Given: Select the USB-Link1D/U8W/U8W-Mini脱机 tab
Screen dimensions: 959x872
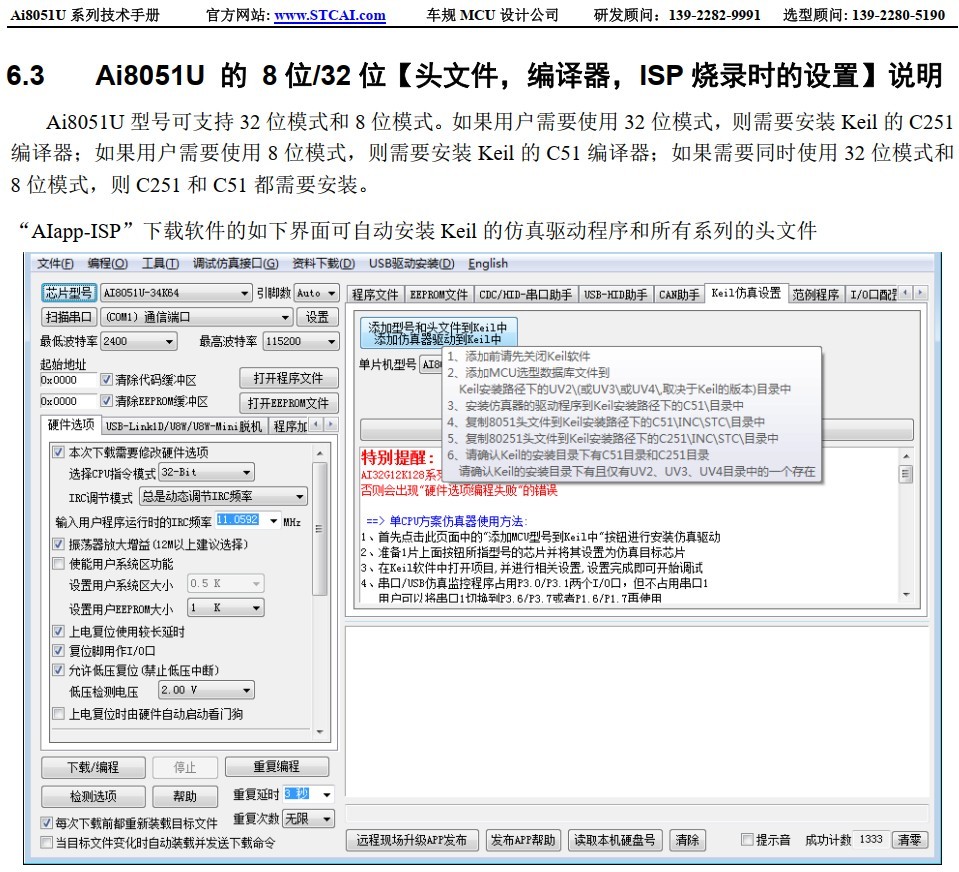Looking at the screenshot, I should 183,426.
